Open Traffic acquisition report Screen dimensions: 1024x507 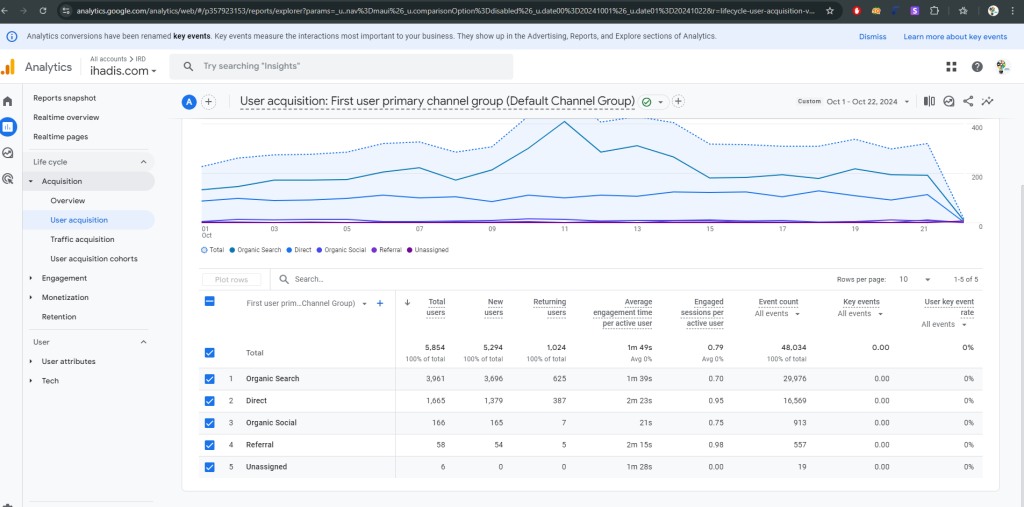click(82, 240)
